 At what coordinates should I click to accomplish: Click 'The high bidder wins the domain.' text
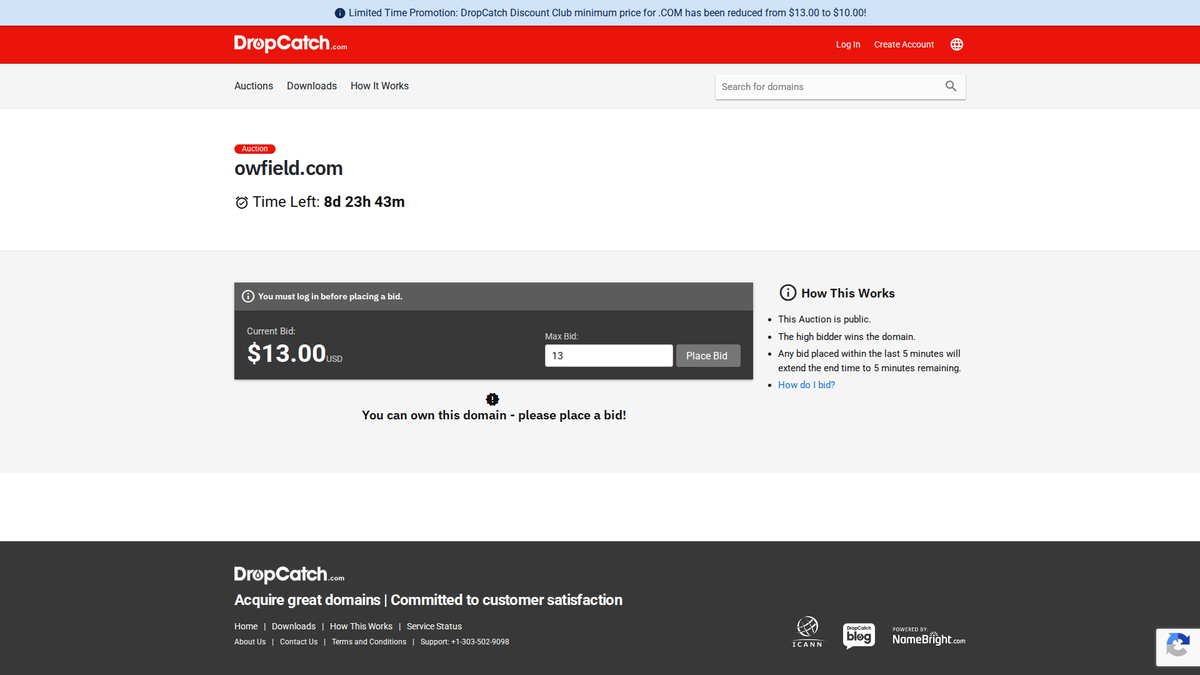(x=847, y=337)
